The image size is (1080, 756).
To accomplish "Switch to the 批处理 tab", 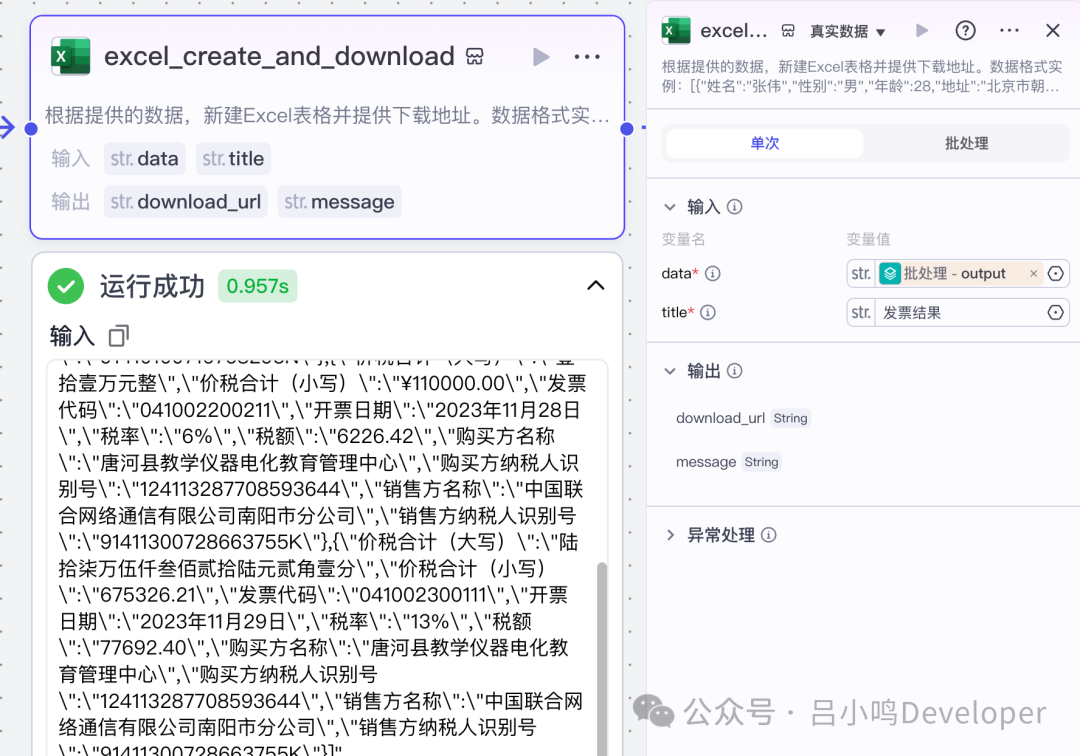I will [x=966, y=143].
